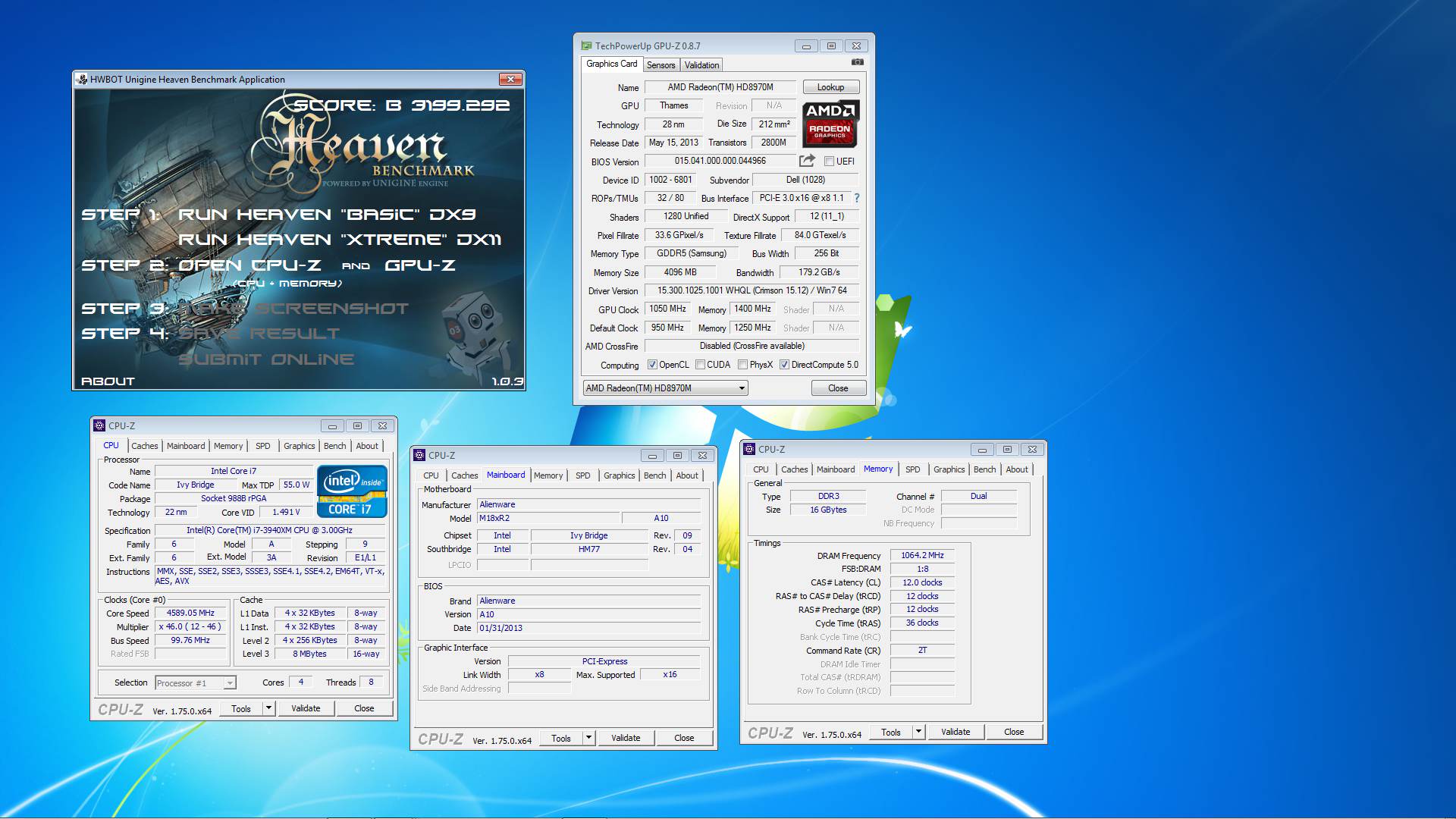Screen dimensions: 1456x819
Task: Click the HWBOT Heaven window title icon
Action: point(82,79)
